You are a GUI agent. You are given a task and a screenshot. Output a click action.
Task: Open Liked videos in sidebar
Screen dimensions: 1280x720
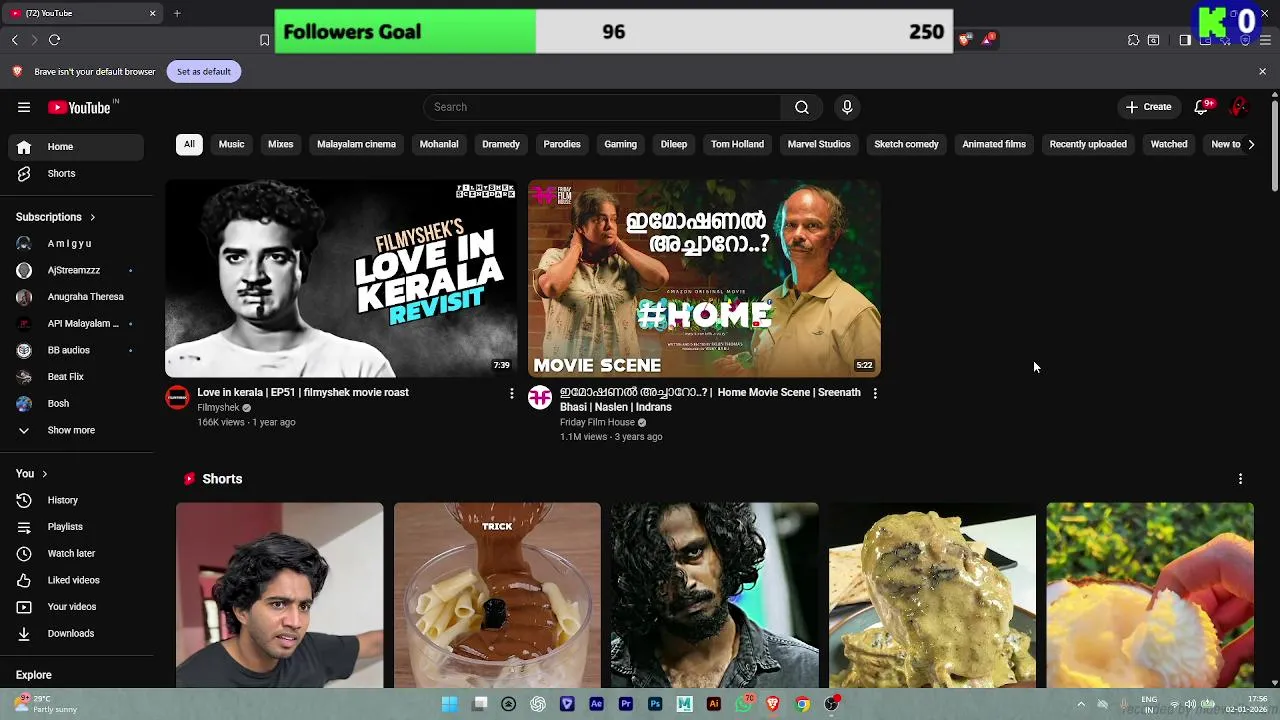pos(78,580)
